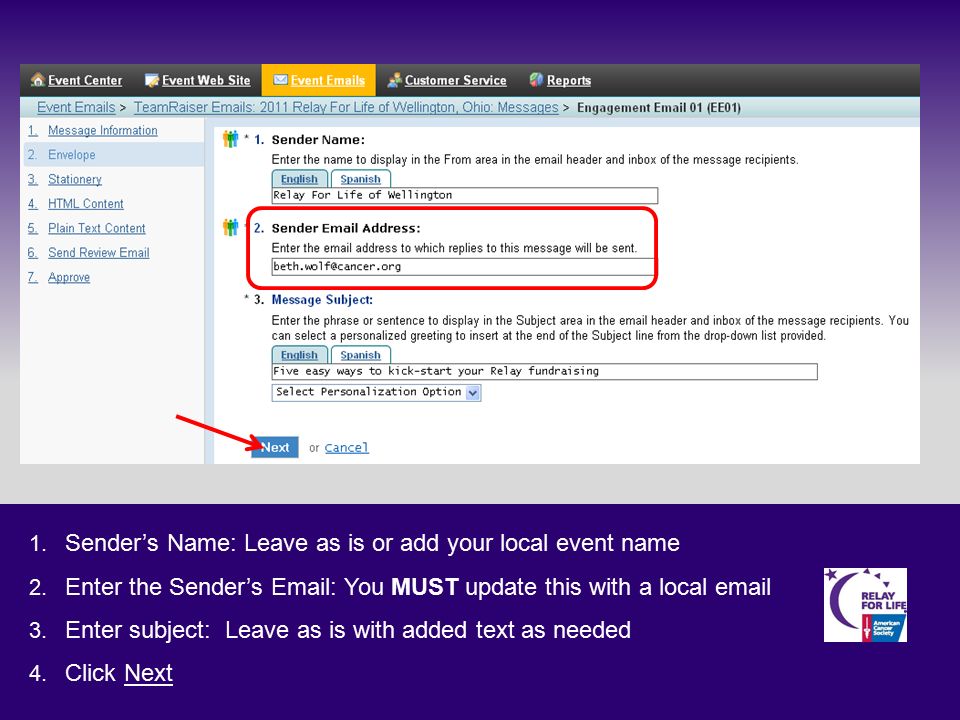
Task: Click the Cancel link
Action: tap(347, 448)
